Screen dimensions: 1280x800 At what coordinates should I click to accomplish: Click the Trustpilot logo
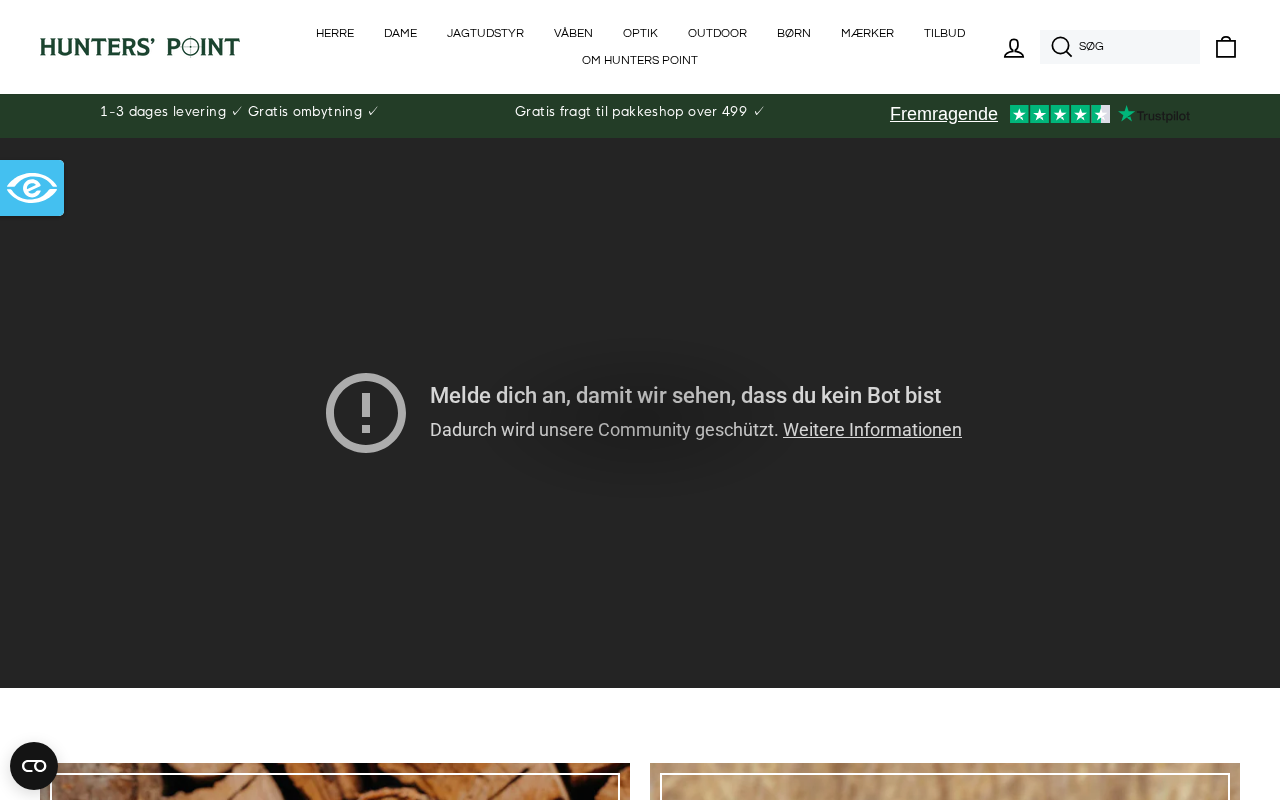click(x=1154, y=114)
